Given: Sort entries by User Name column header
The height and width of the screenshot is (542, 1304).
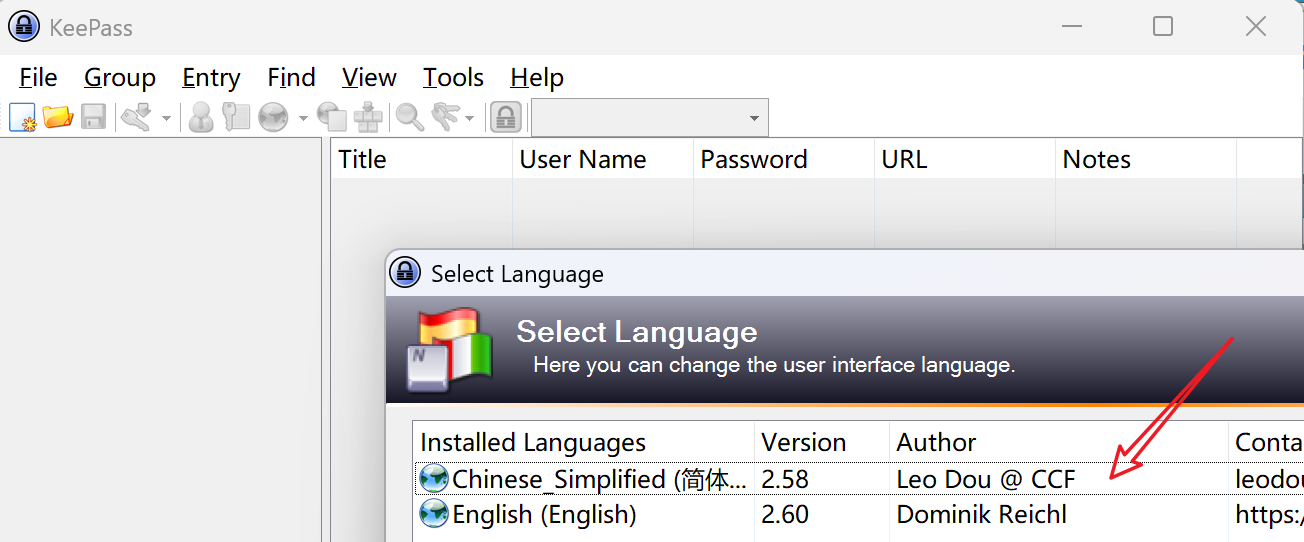Looking at the screenshot, I should click(x=603, y=159).
